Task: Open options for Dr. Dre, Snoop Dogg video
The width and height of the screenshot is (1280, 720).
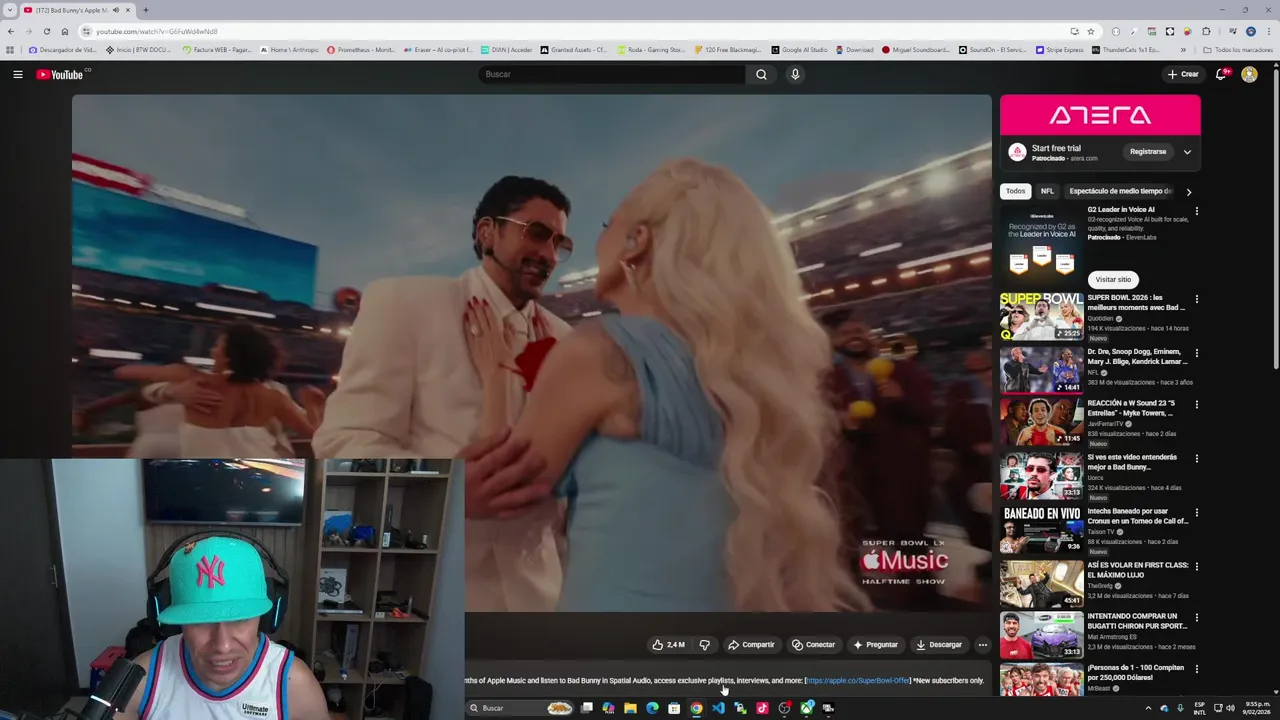Action: [x=1196, y=353]
